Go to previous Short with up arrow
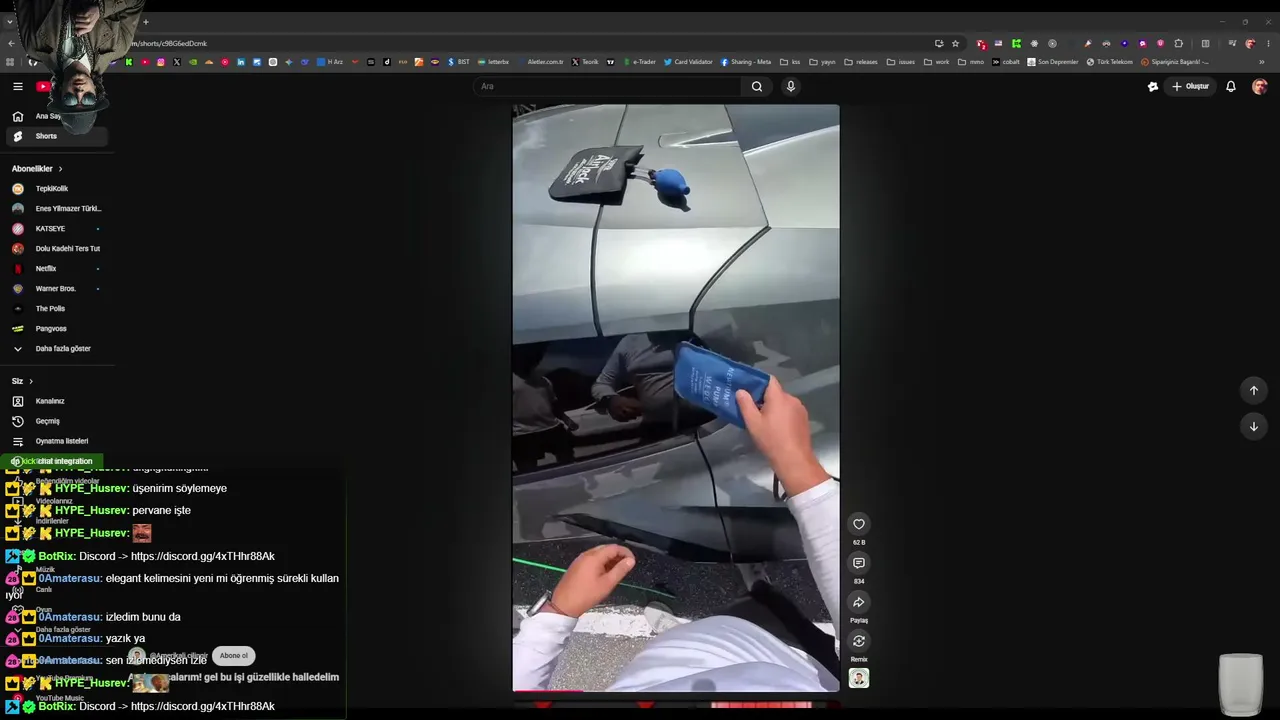The height and width of the screenshot is (720, 1280). point(1253,390)
